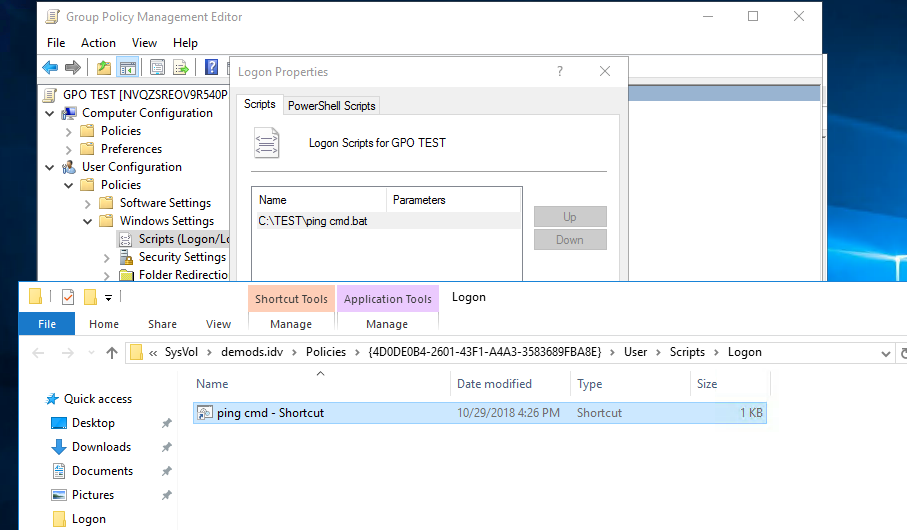Viewport: 907px width, 530px height.
Task: Click the {4D0DE0B4-...} GUID breadcrumb segment
Action: 485,352
